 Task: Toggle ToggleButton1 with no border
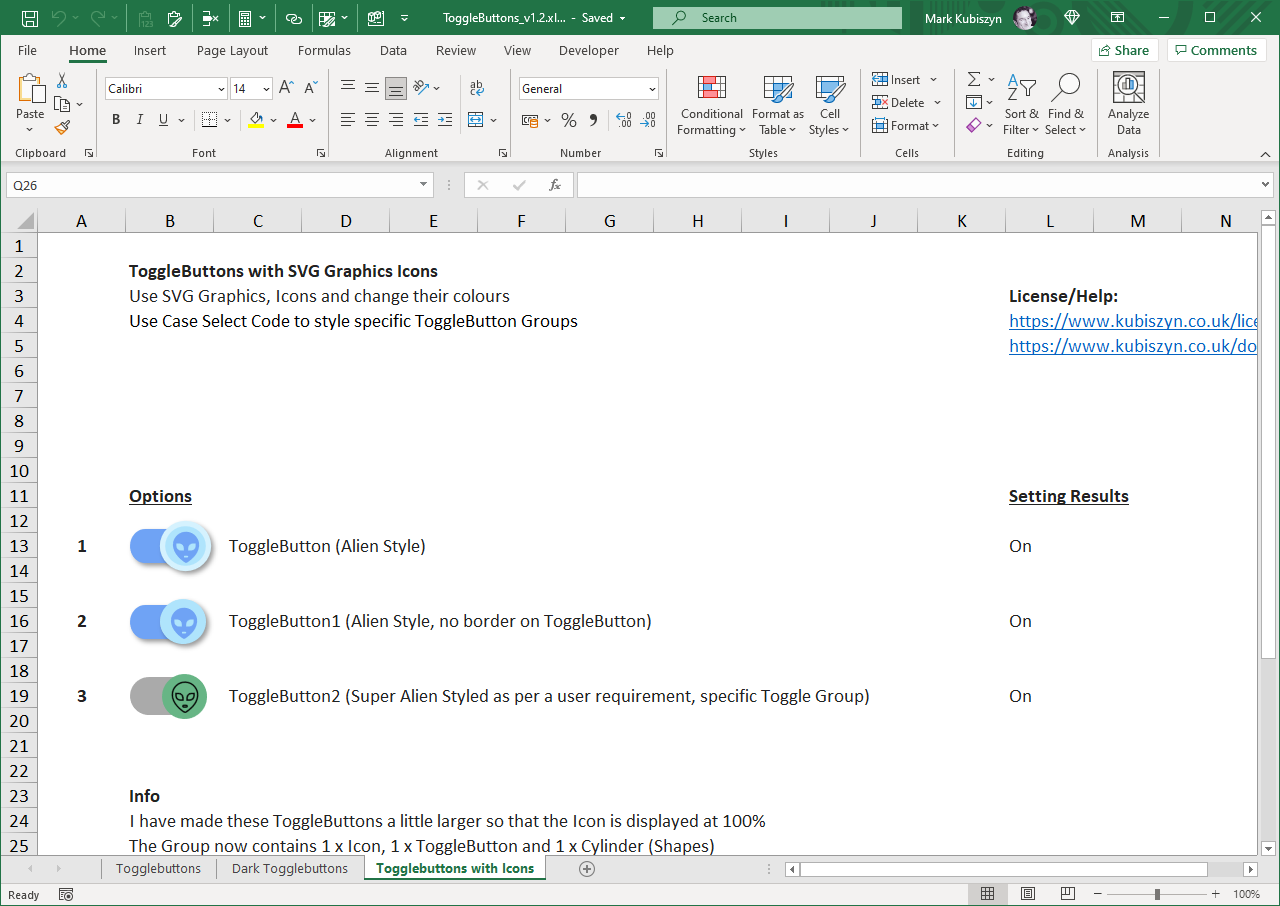(169, 621)
